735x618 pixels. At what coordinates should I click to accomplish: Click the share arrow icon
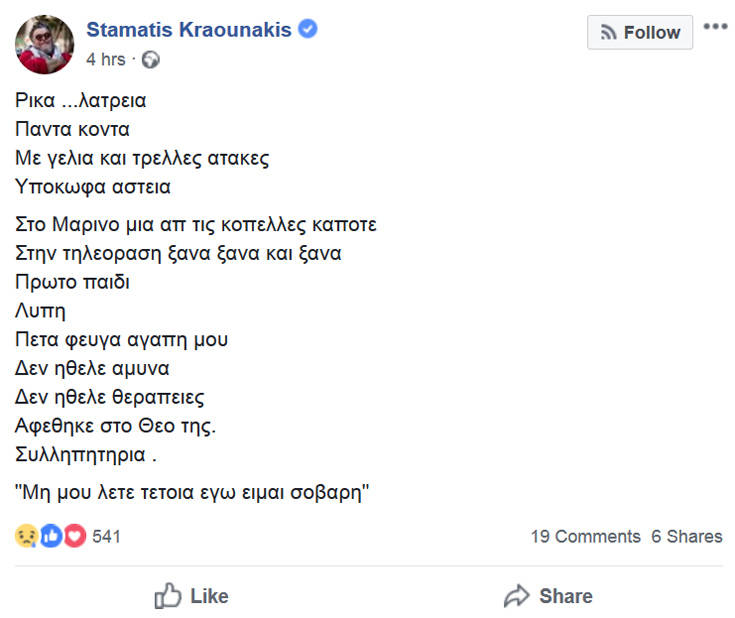coord(516,597)
